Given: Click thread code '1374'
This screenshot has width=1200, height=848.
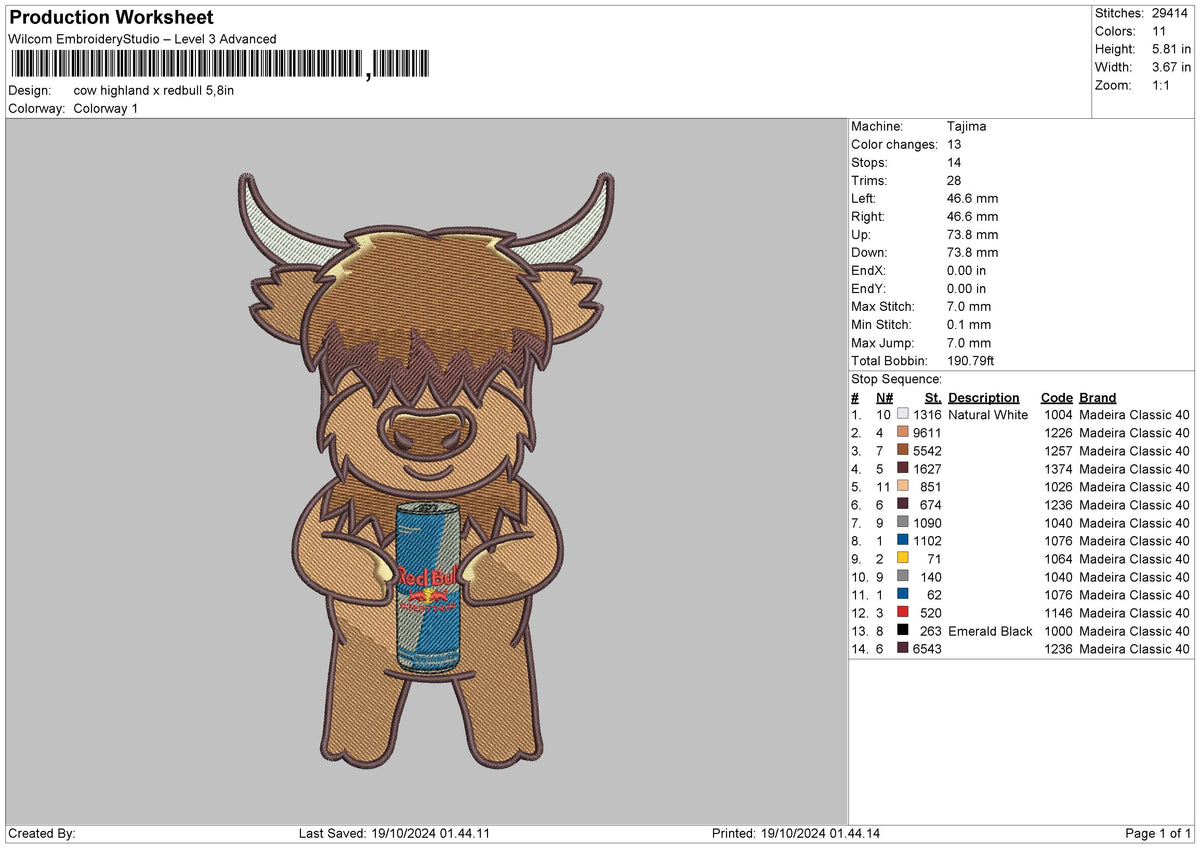Looking at the screenshot, I should [x=1058, y=469].
